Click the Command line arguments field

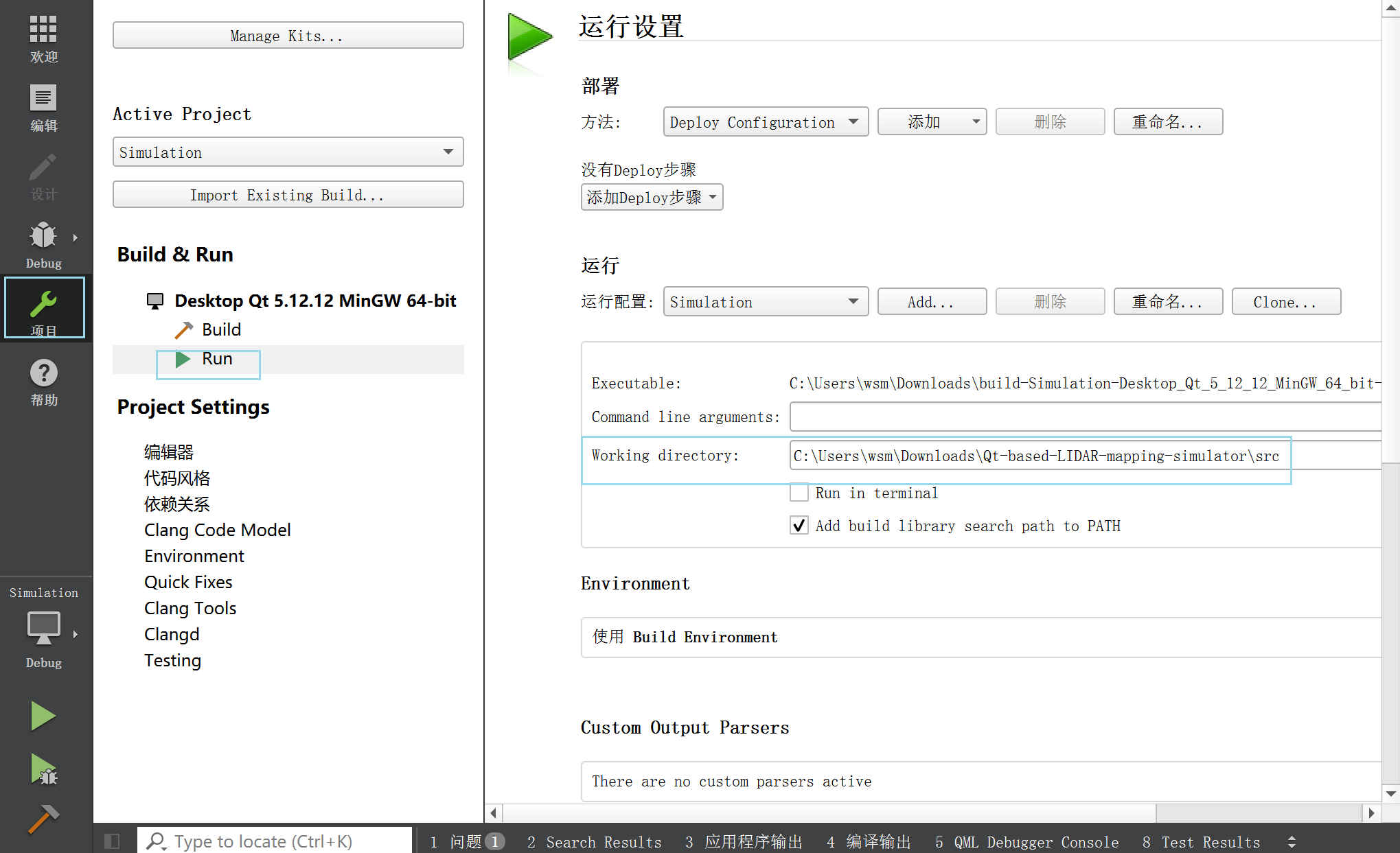1083,417
